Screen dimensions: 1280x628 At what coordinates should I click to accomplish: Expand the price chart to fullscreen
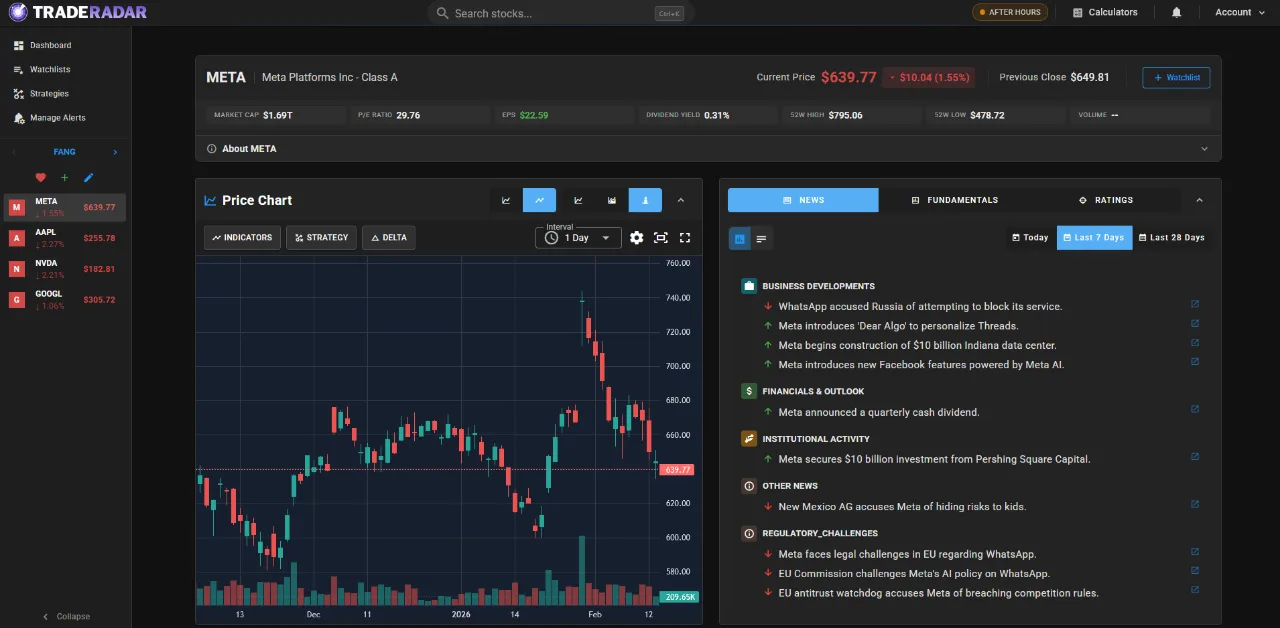(685, 238)
